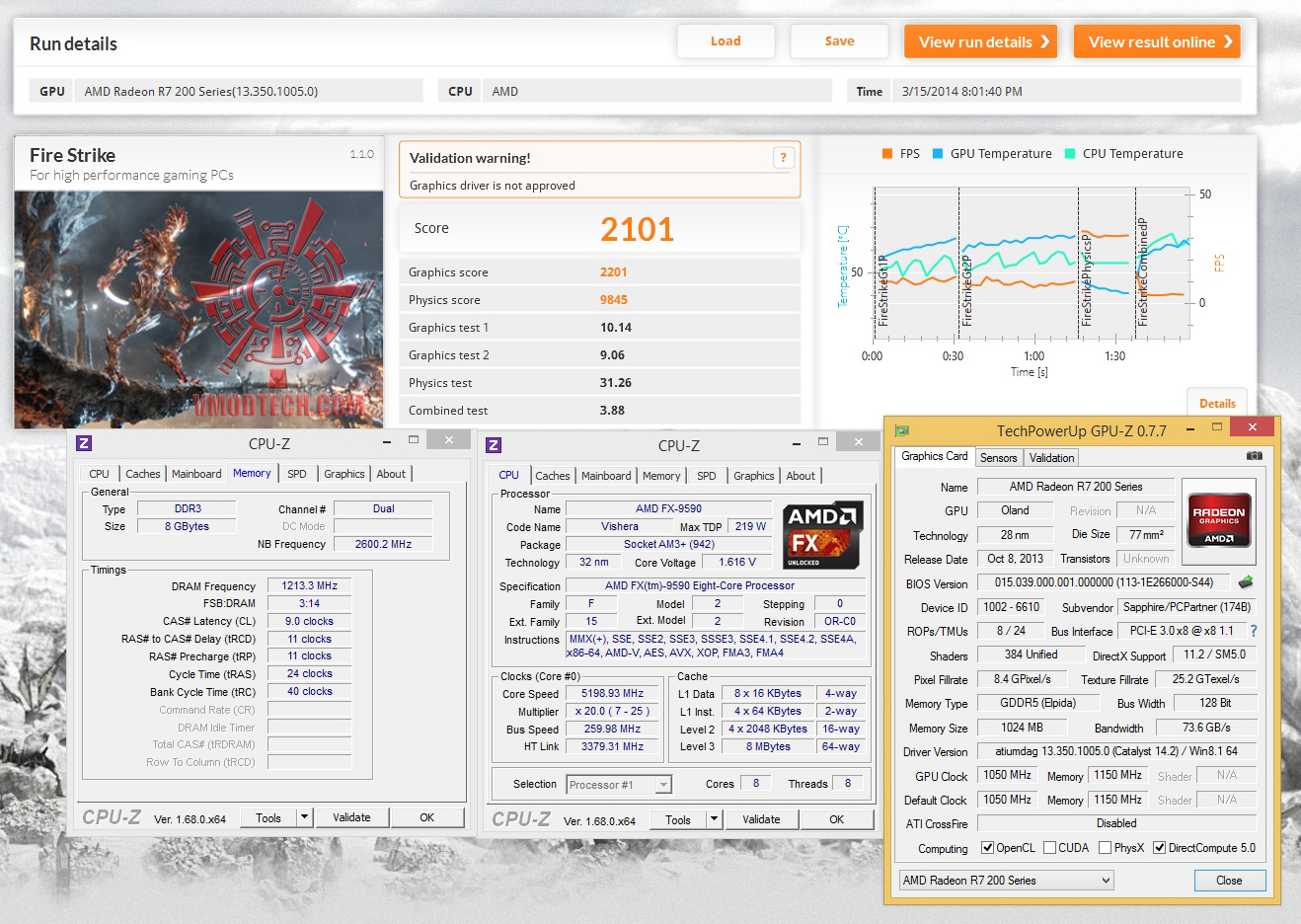Click the GPU-Z window title icon
Screen dimensions: 1301x924
click(901, 430)
